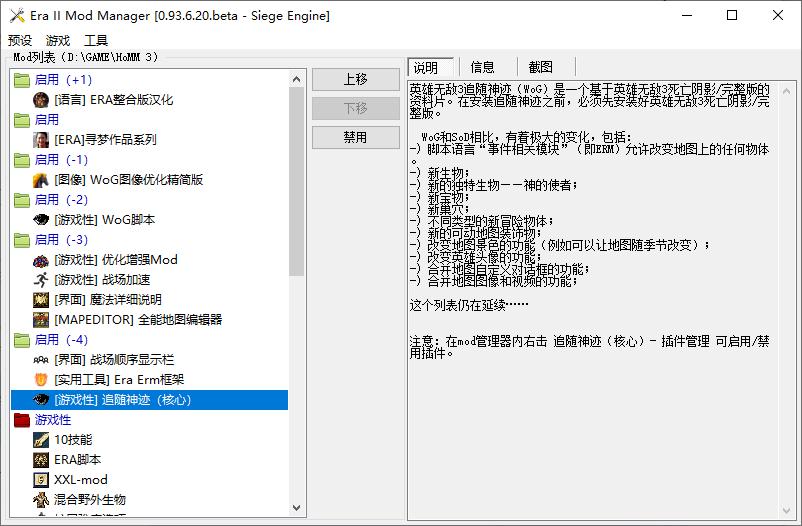Click the 下移 button

pyautogui.click(x=355, y=108)
